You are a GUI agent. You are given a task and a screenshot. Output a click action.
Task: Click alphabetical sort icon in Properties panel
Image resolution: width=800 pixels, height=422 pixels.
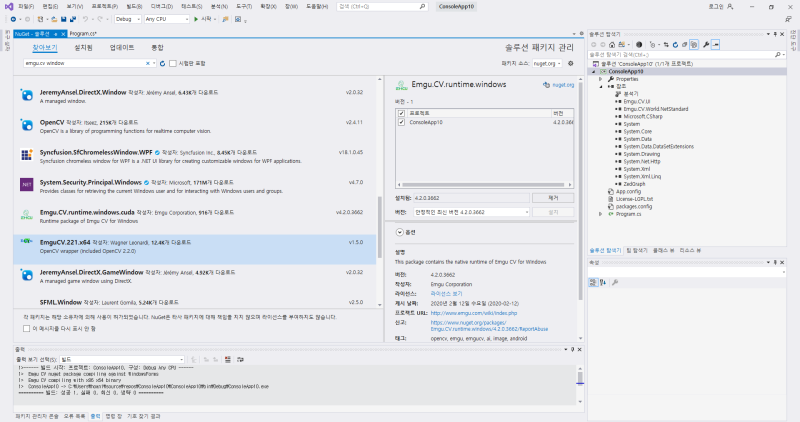point(603,282)
